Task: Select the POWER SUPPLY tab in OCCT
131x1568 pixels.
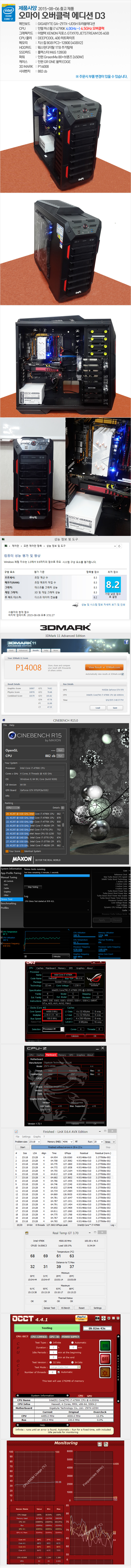Action: [70, 1337]
